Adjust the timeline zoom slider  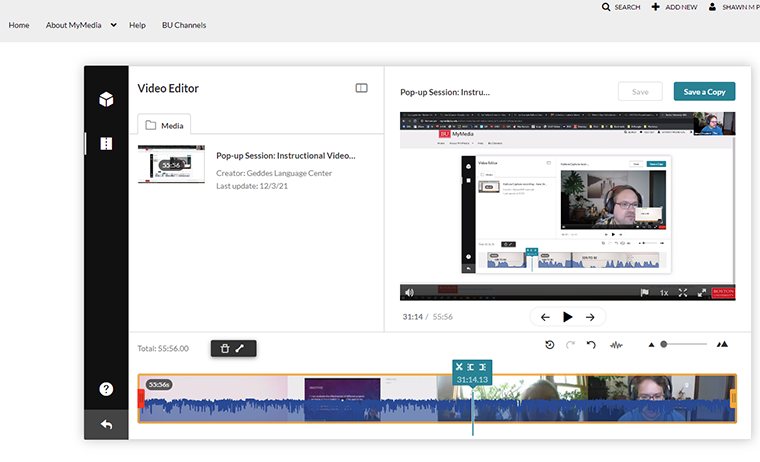pos(664,344)
